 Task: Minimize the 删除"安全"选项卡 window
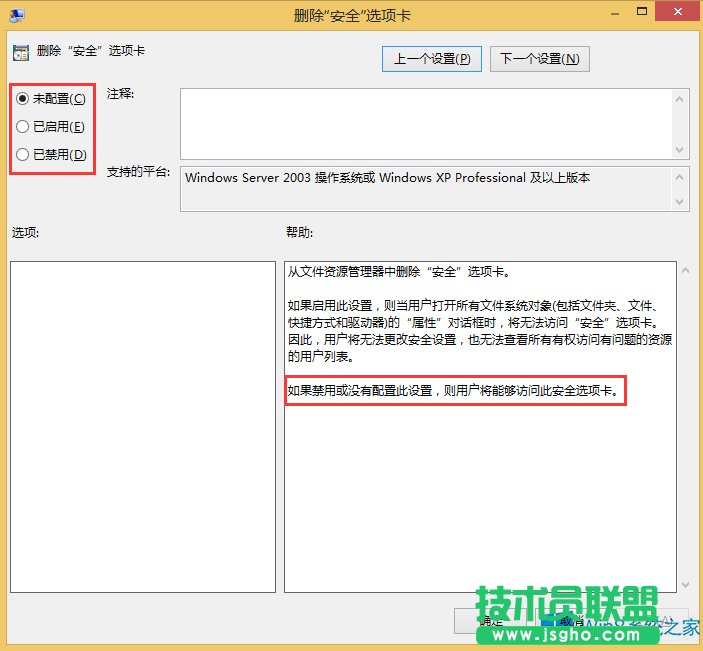point(615,13)
